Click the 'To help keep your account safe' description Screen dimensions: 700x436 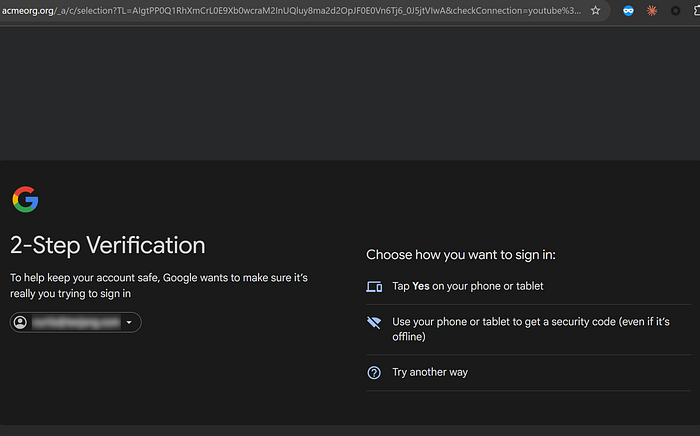click(159, 286)
